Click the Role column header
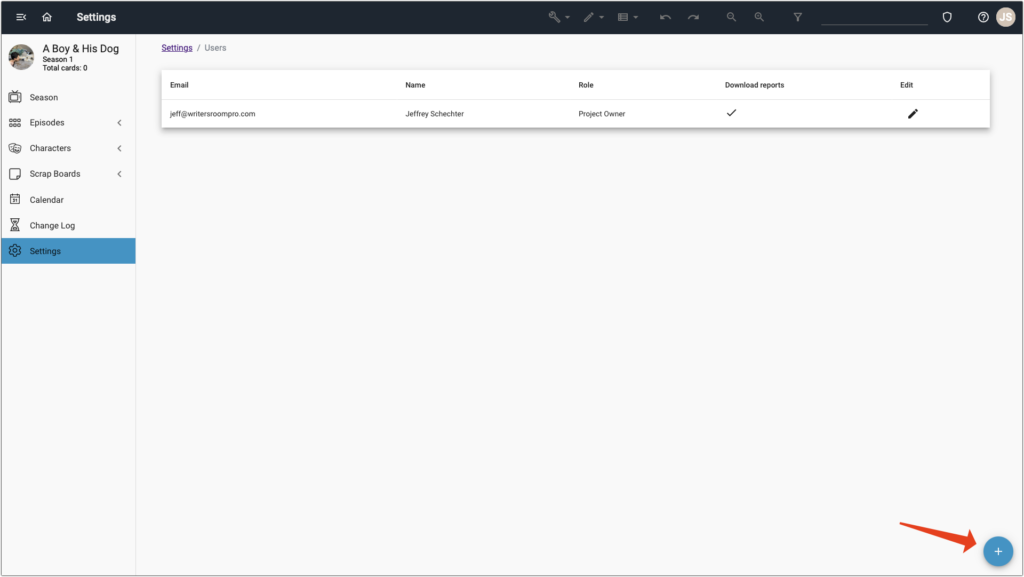This screenshot has width=1024, height=577. (x=586, y=85)
